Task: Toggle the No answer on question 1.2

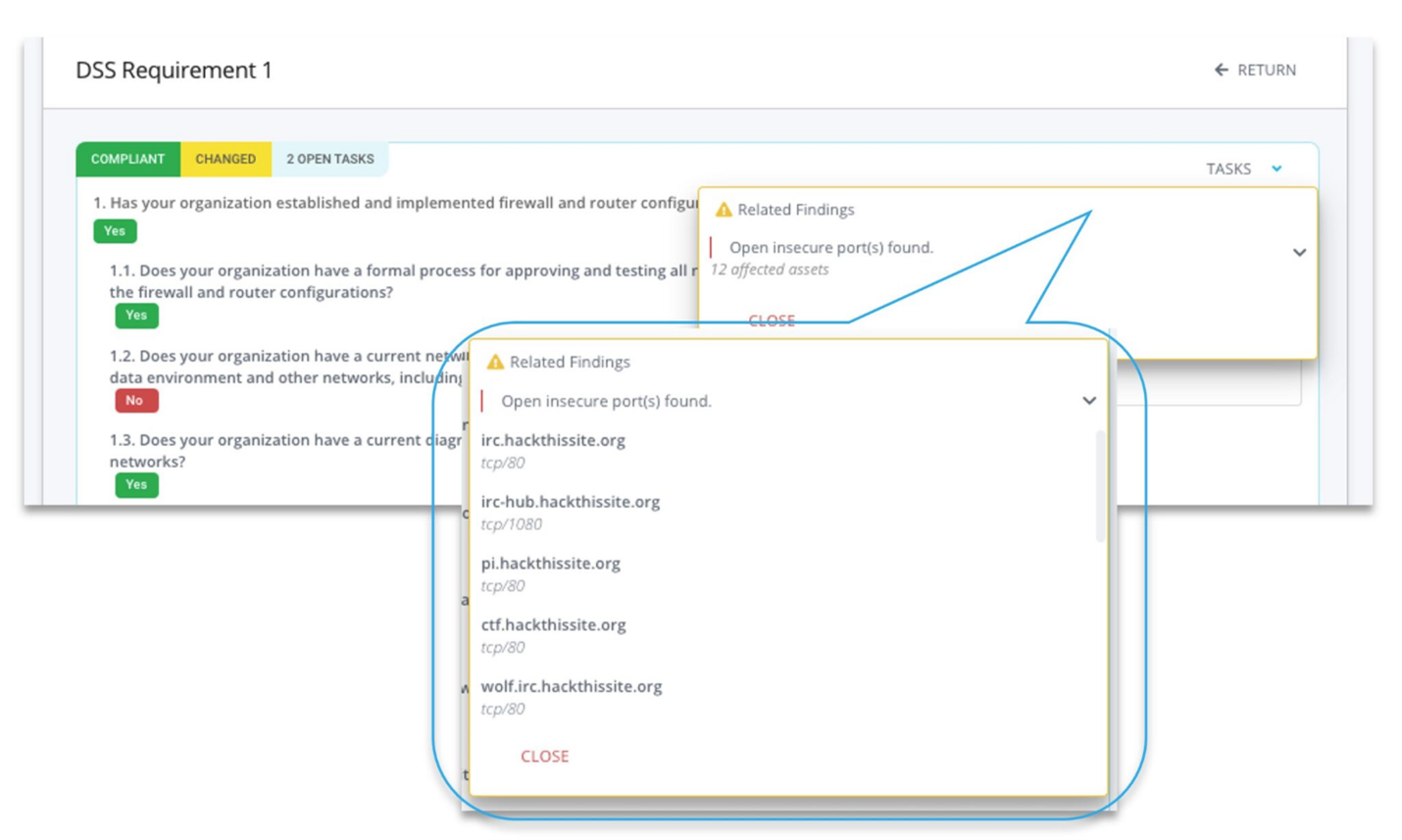Action: point(133,400)
